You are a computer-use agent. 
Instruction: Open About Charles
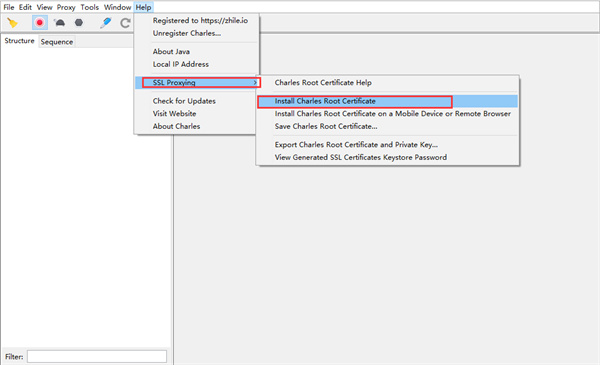click(196, 126)
